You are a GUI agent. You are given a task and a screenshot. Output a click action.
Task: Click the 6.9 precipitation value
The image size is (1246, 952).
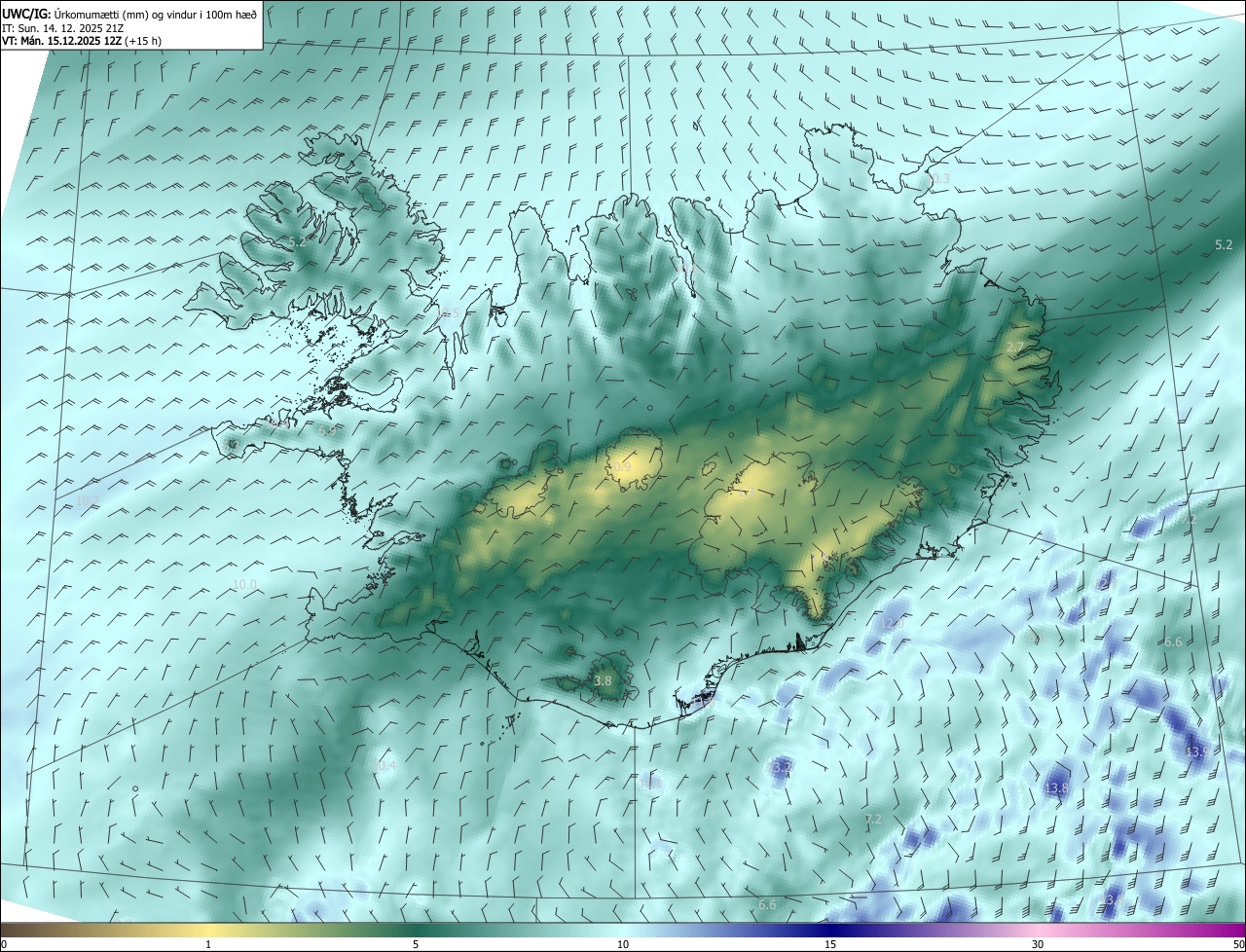pos(327,430)
